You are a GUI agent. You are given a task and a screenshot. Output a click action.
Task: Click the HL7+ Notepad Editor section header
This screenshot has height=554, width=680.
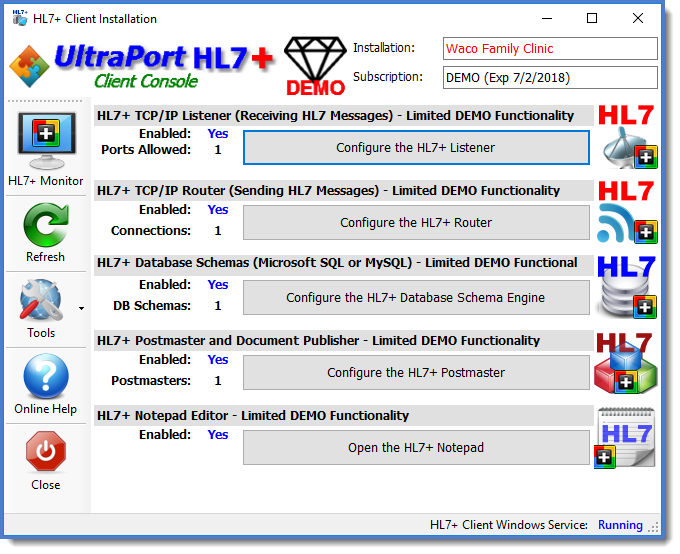(343, 416)
